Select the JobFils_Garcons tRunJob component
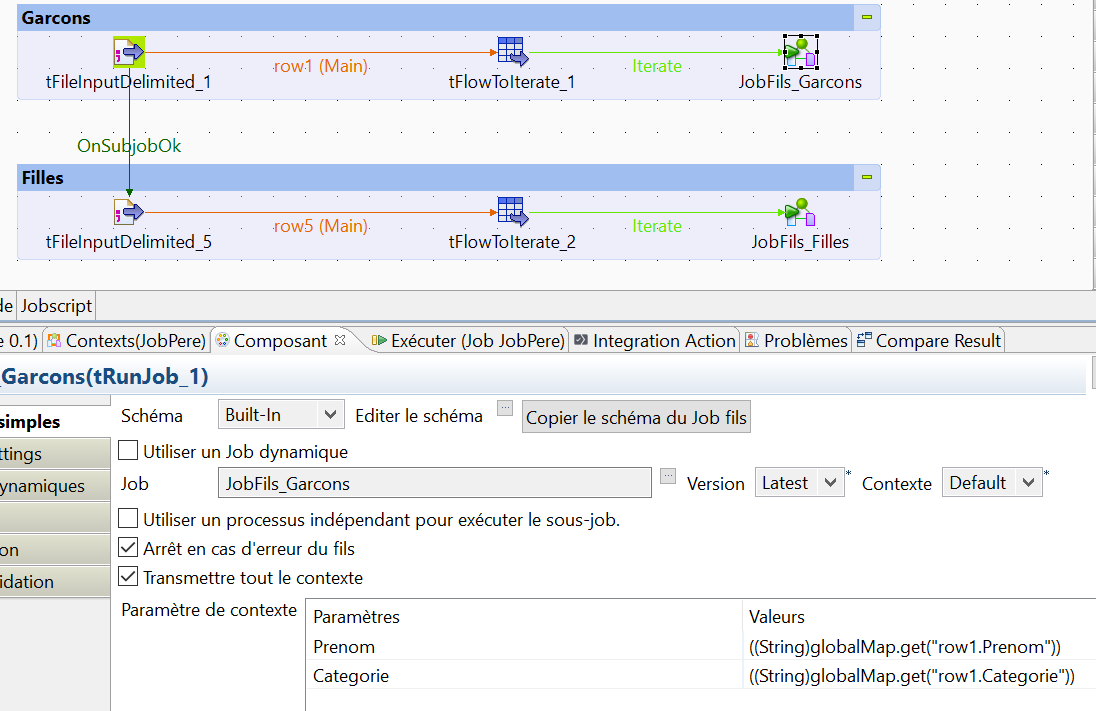 [800, 51]
